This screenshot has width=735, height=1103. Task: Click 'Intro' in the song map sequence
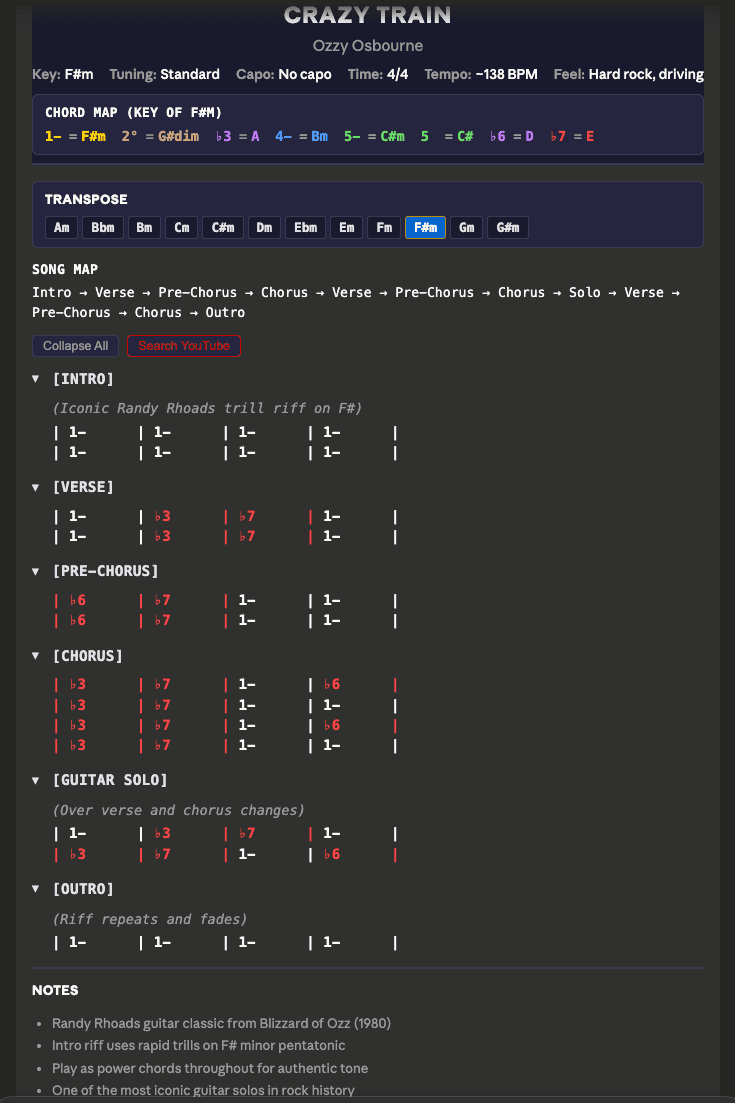pyautogui.click(x=51, y=292)
